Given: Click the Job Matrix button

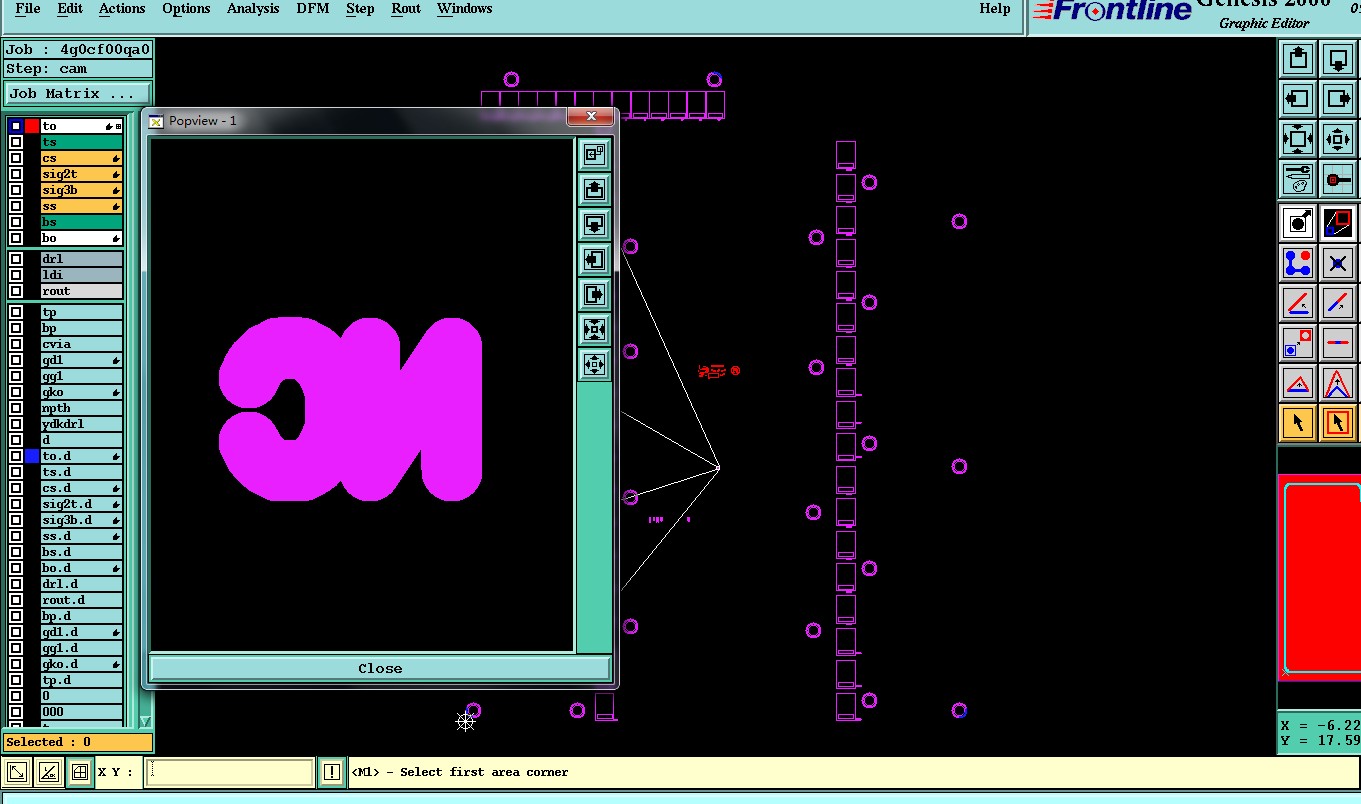Looking at the screenshot, I should pos(80,94).
